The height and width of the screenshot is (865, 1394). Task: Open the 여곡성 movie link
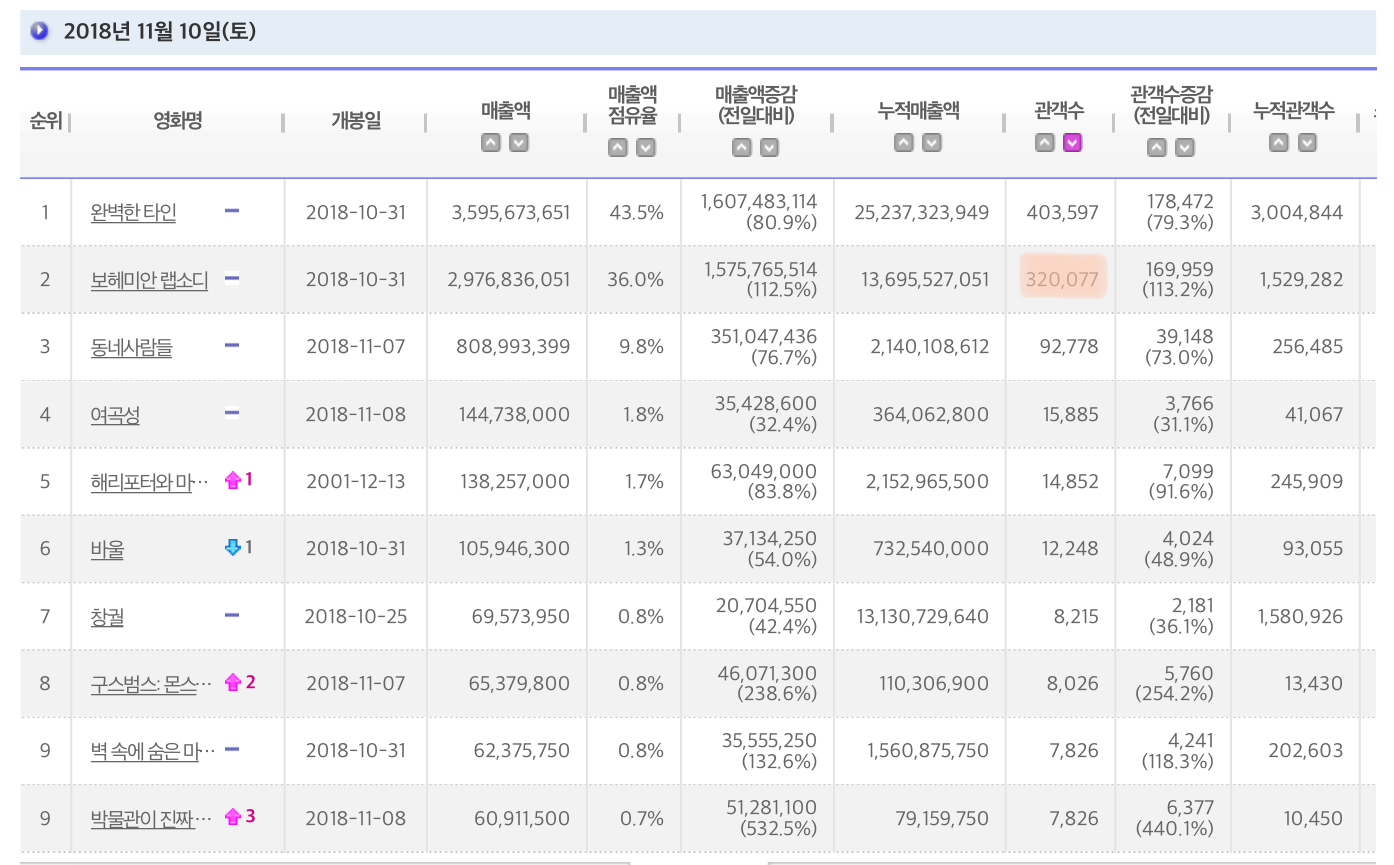pyautogui.click(x=115, y=414)
